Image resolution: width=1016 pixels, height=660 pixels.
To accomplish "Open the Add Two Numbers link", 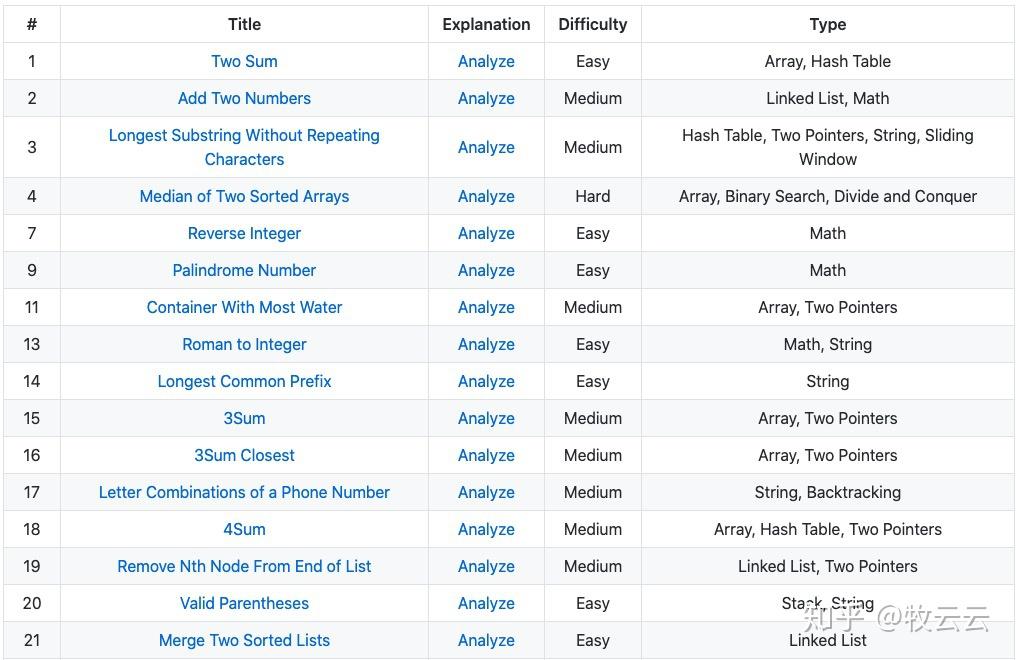I will pyautogui.click(x=244, y=98).
